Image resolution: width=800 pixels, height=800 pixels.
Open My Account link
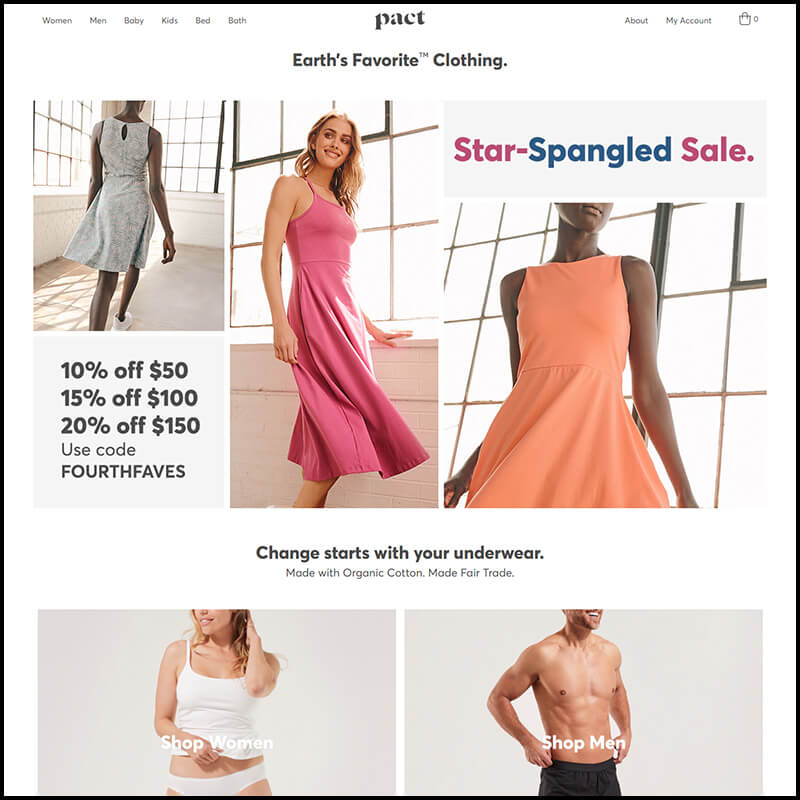click(688, 20)
